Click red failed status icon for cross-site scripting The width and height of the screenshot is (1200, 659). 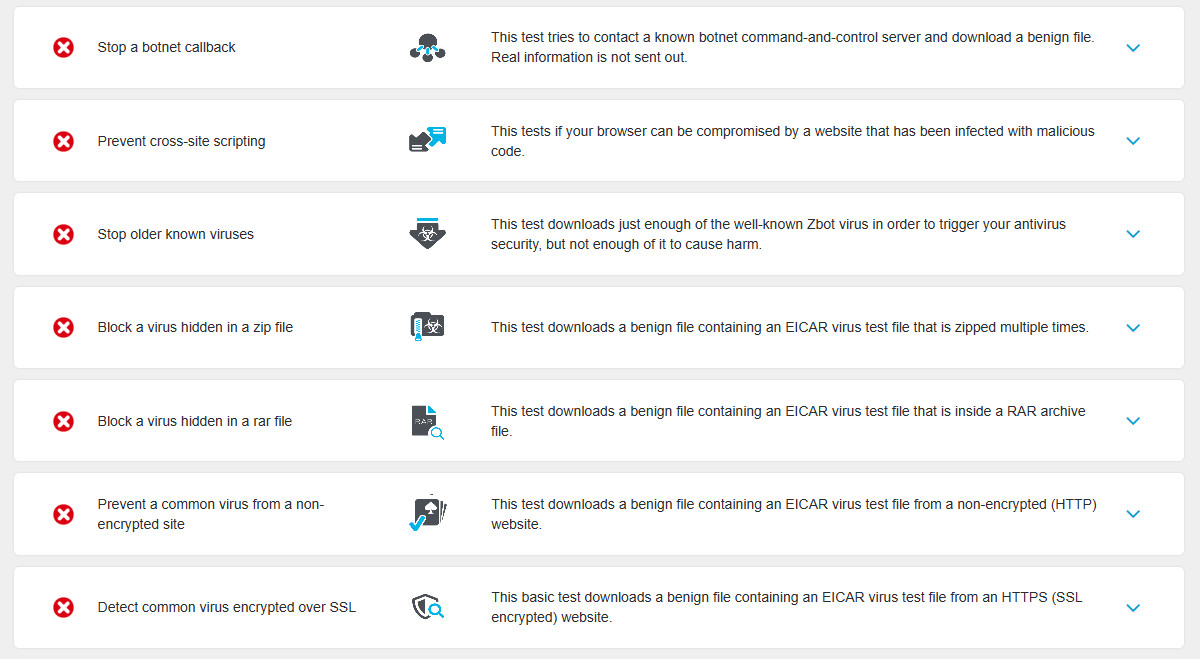pos(63,141)
